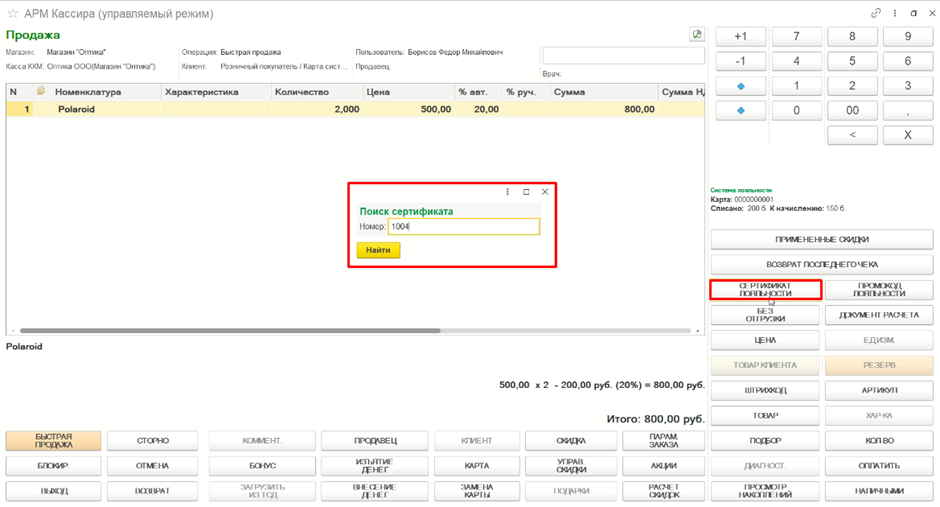This screenshot has height=507, width=940.
Task: Click БЕЗ ОТГРУЗКИ button
Action: (x=766, y=315)
